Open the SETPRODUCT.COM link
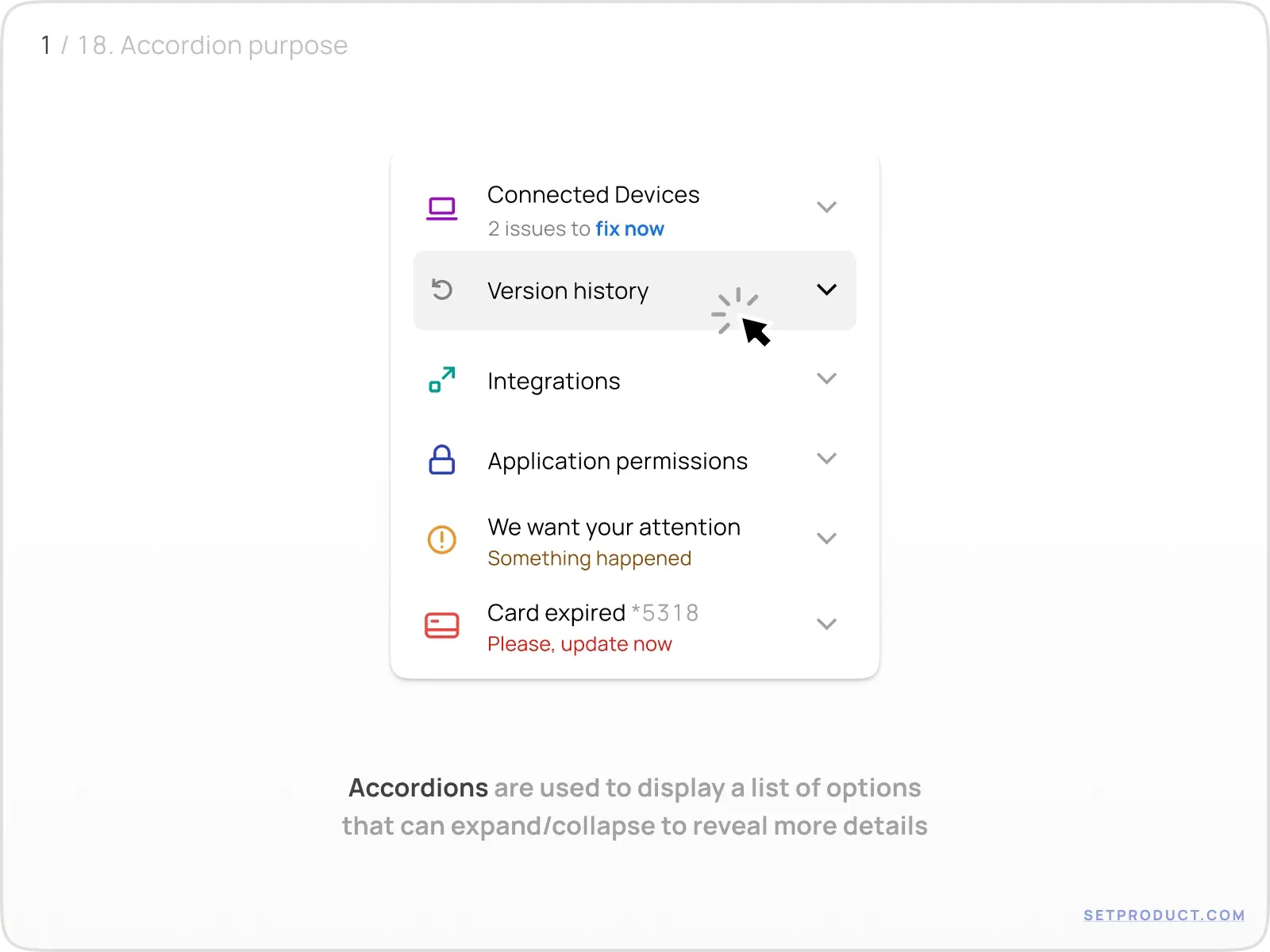1270x952 pixels. (x=1164, y=915)
